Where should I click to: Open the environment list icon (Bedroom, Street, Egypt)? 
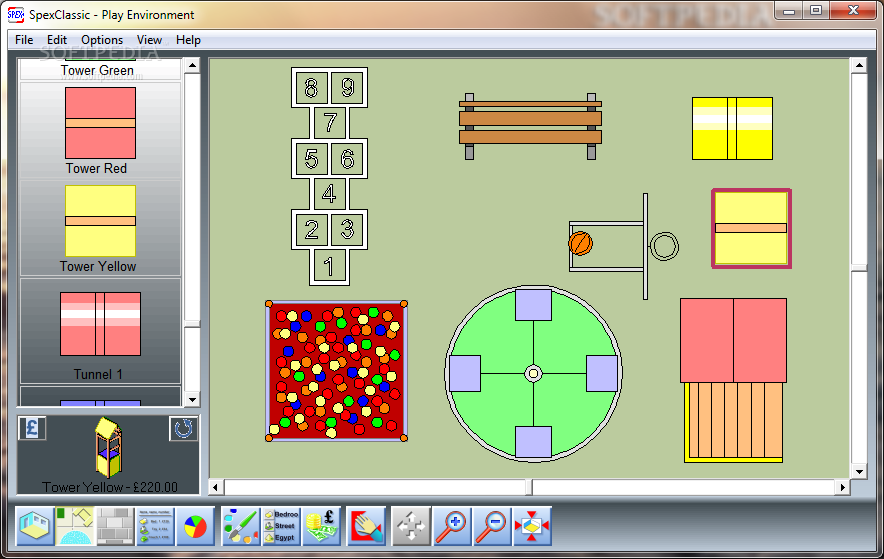[x=281, y=526]
